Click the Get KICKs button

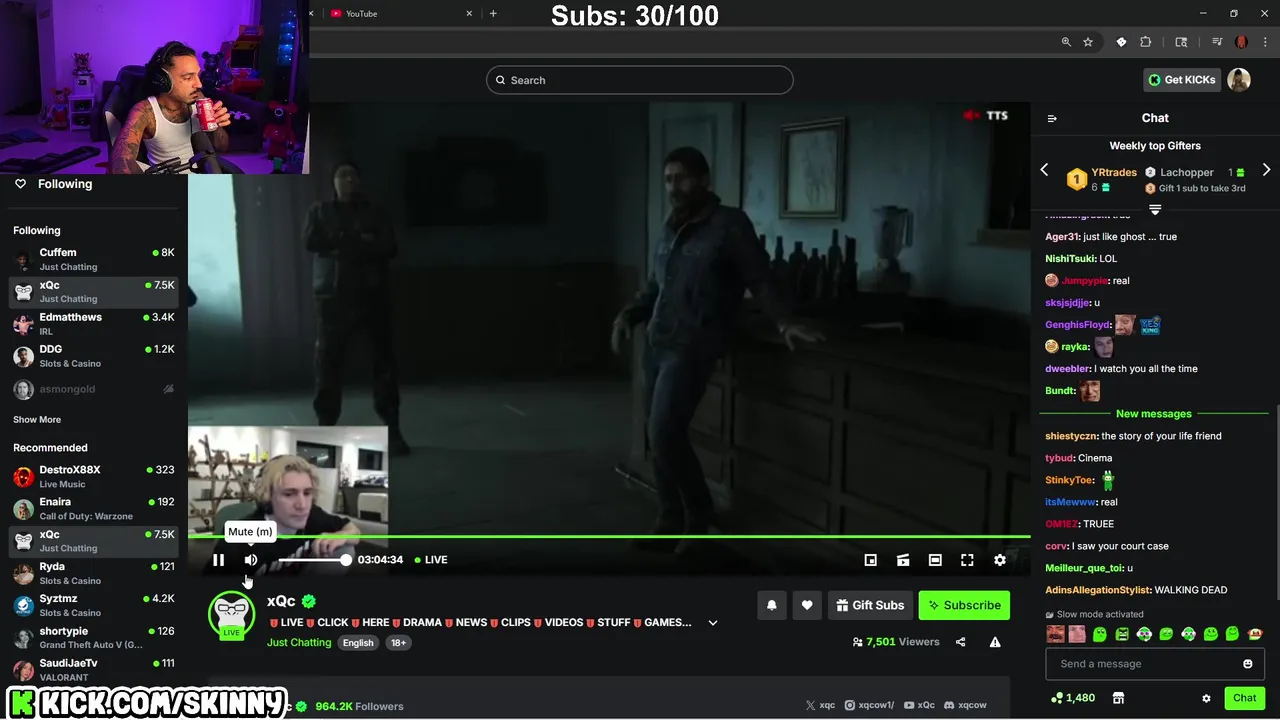click(x=1181, y=80)
